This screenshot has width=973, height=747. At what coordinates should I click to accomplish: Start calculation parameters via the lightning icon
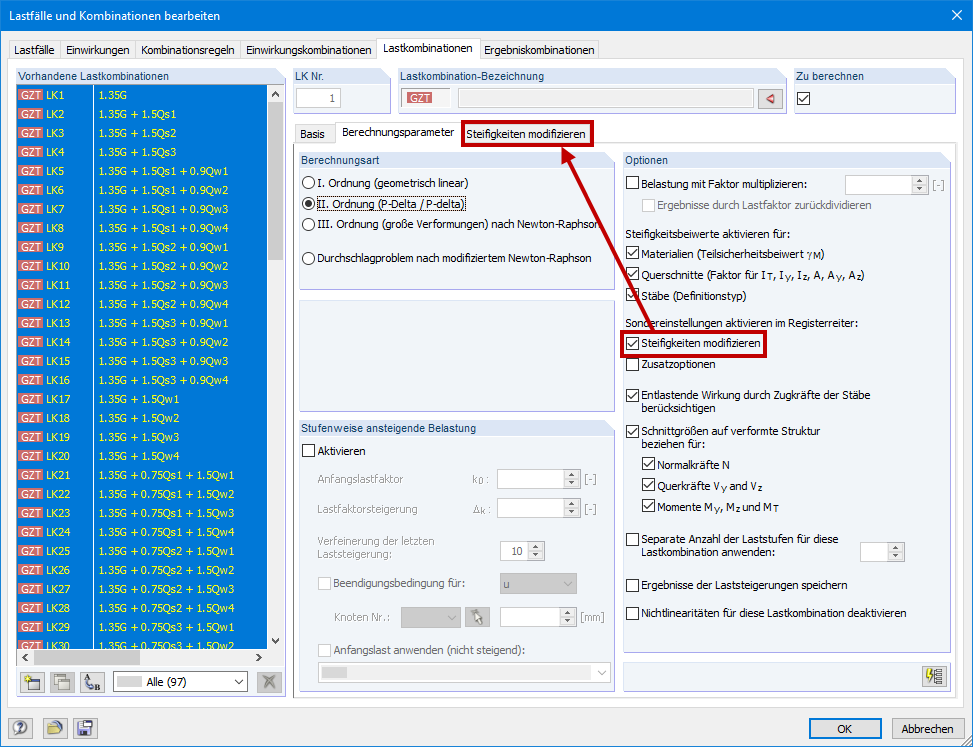click(933, 677)
